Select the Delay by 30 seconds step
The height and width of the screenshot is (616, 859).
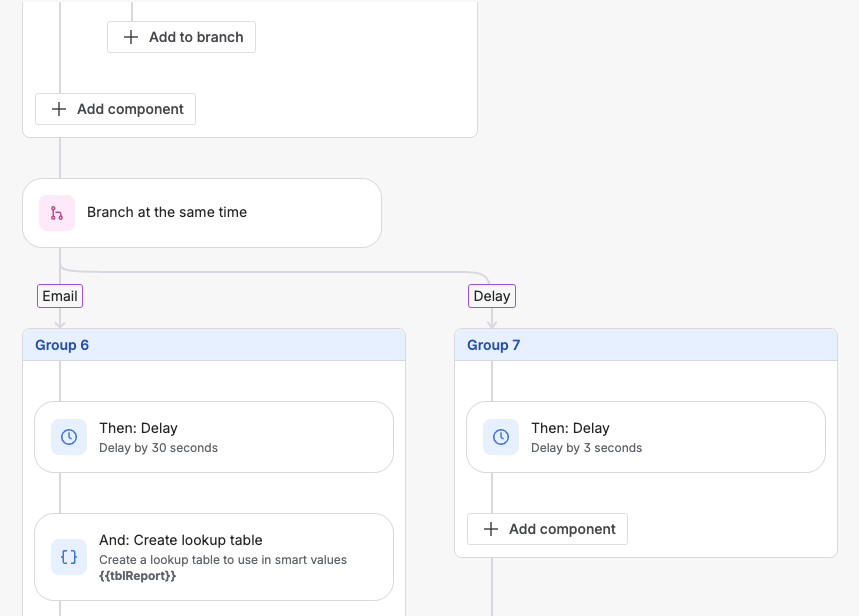click(x=214, y=437)
